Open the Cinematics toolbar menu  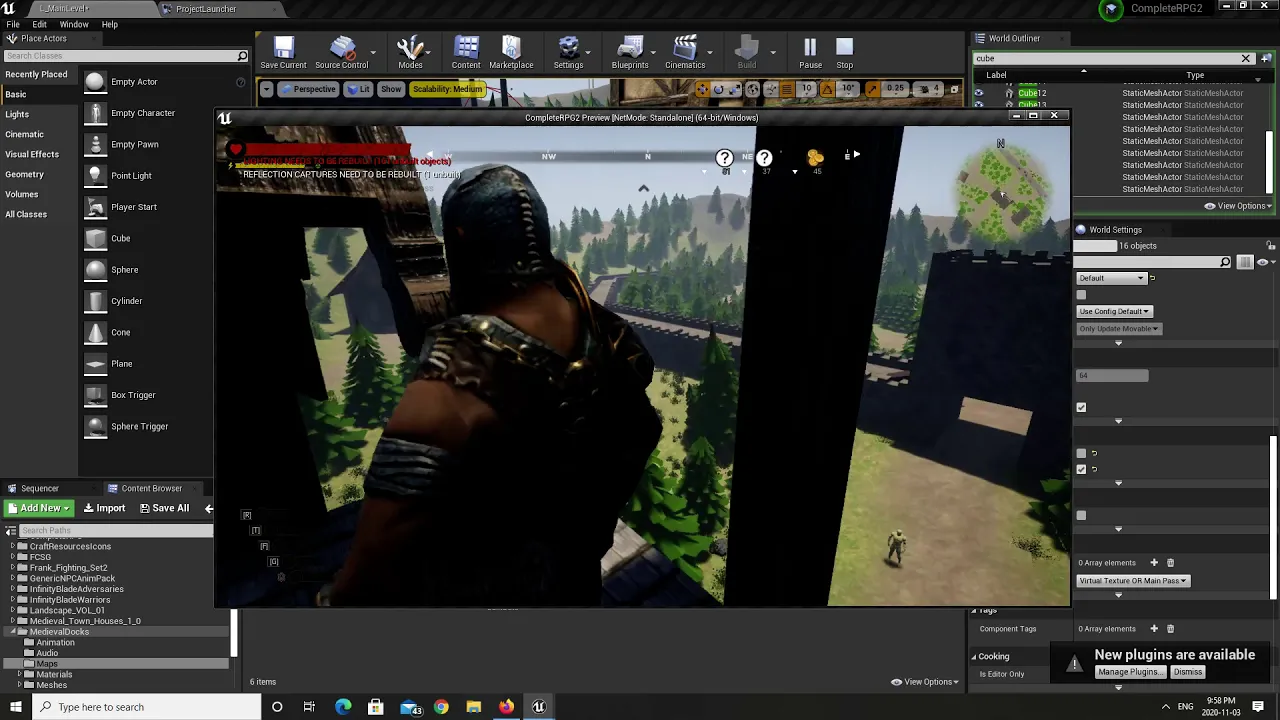point(685,52)
